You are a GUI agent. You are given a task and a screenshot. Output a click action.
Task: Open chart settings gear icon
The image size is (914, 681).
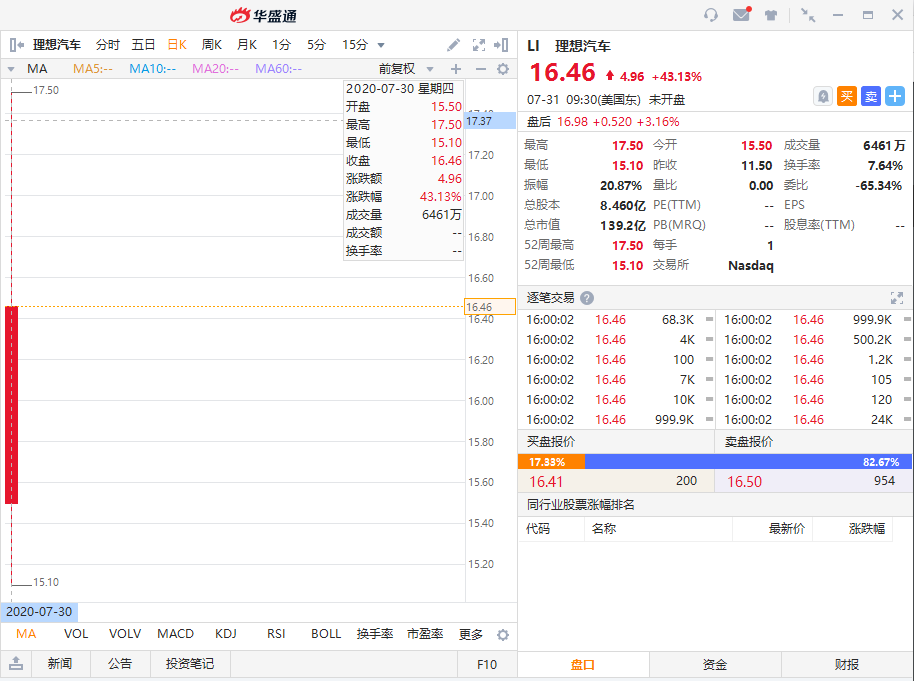503,69
